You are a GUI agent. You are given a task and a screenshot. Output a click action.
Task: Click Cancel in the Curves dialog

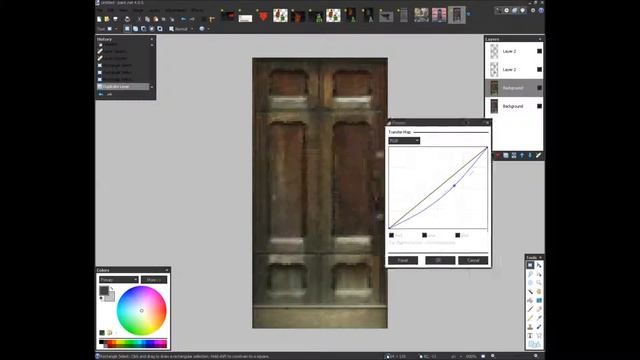473,260
